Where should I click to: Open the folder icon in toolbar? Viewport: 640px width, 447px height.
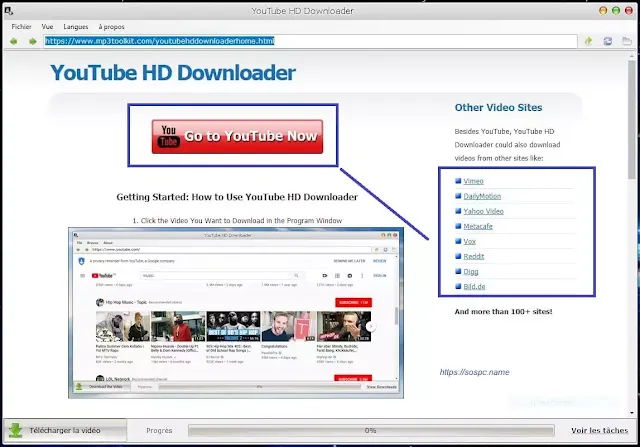tap(627, 41)
